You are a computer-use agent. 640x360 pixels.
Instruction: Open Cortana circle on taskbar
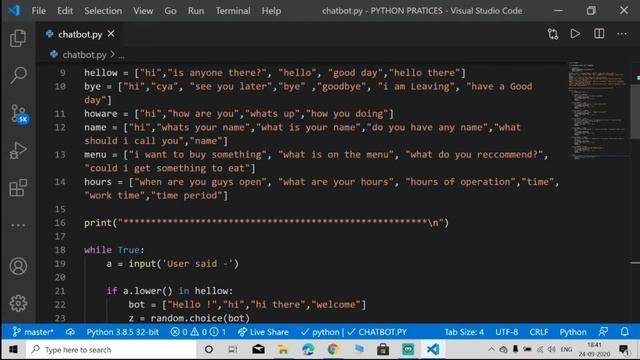tap(209, 350)
